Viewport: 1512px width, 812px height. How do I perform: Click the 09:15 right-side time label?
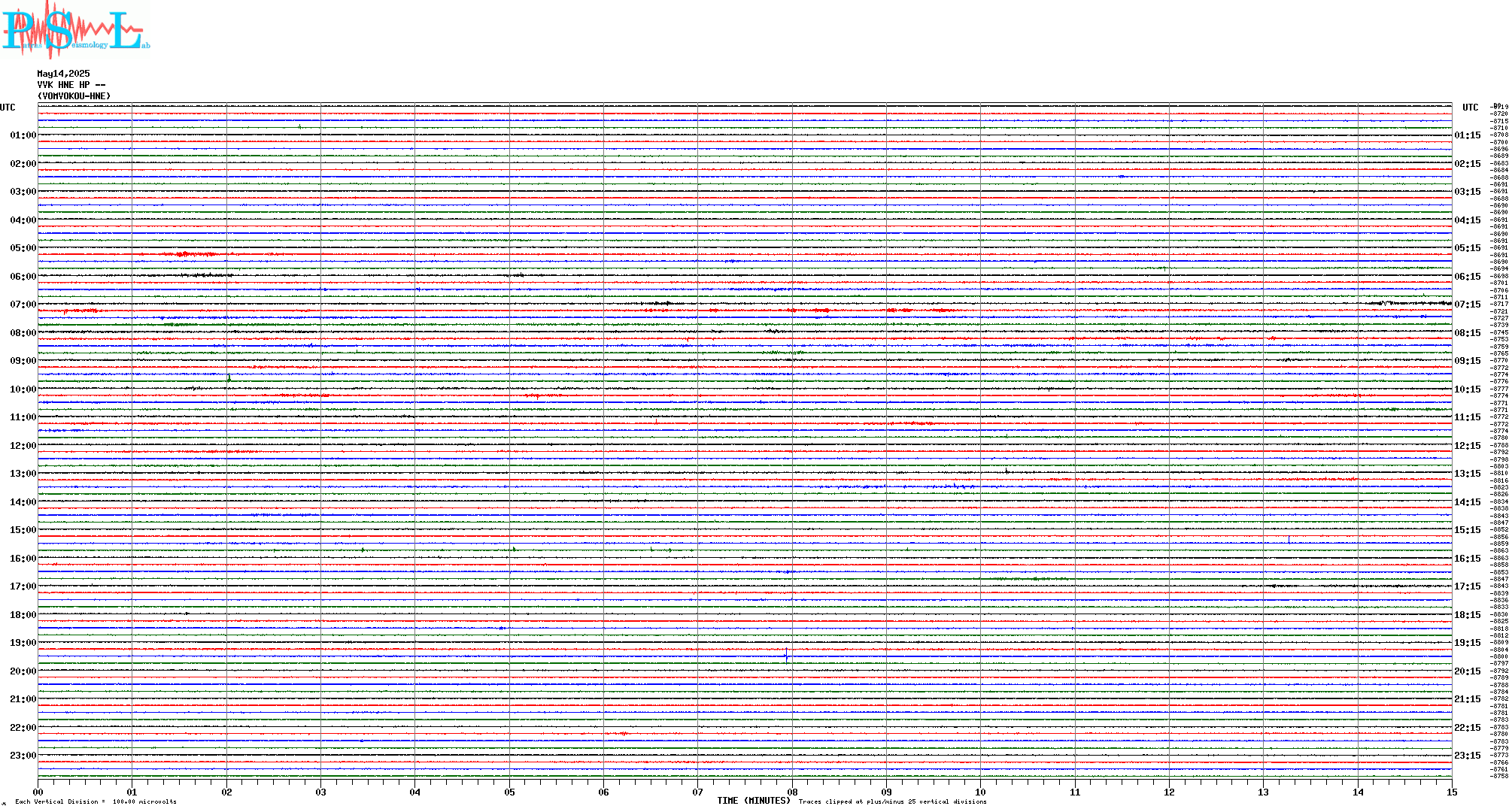pyautogui.click(x=1468, y=361)
